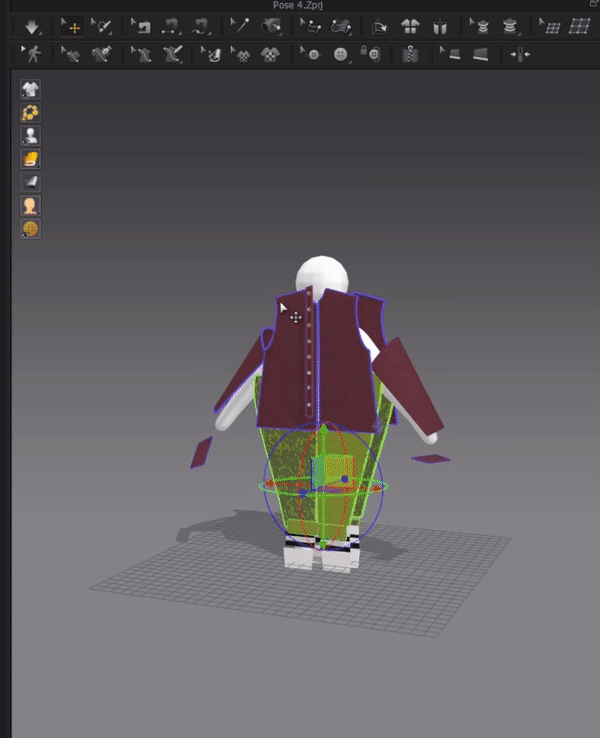Click the symmetric folded garment icon
This screenshot has width=600, height=738.
coord(440,27)
